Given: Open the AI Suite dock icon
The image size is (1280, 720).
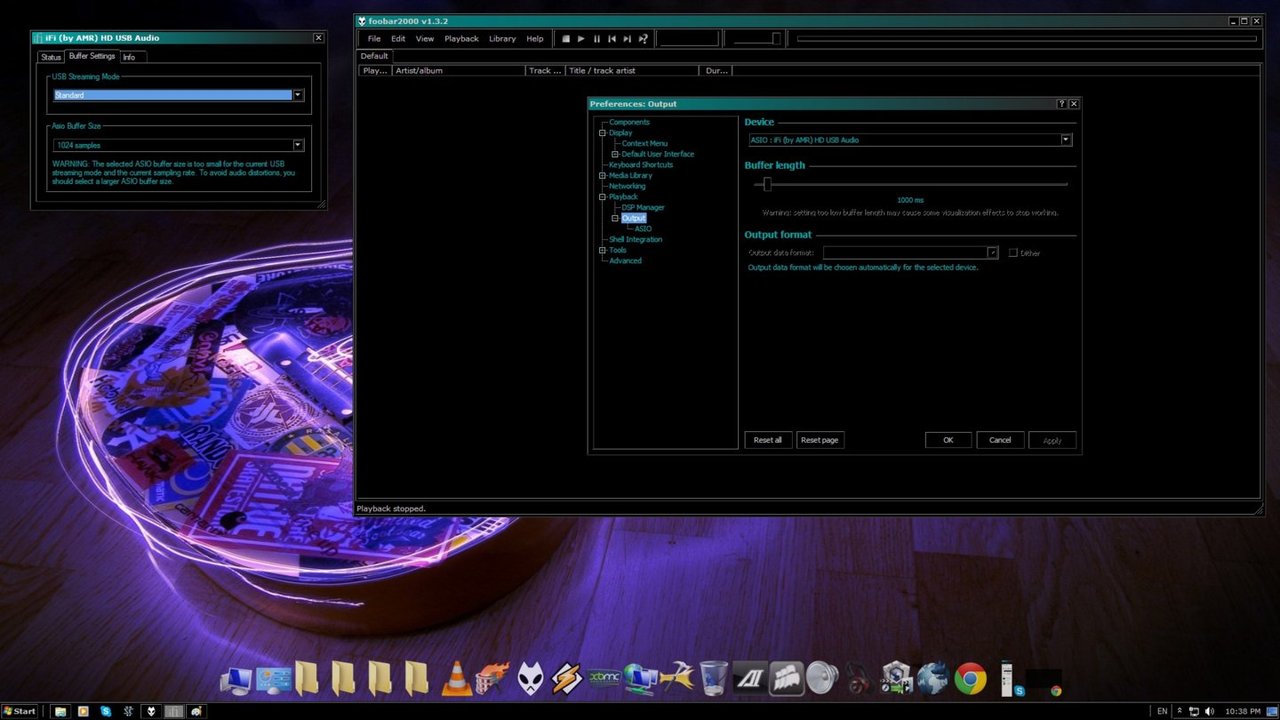Looking at the screenshot, I should point(749,678).
